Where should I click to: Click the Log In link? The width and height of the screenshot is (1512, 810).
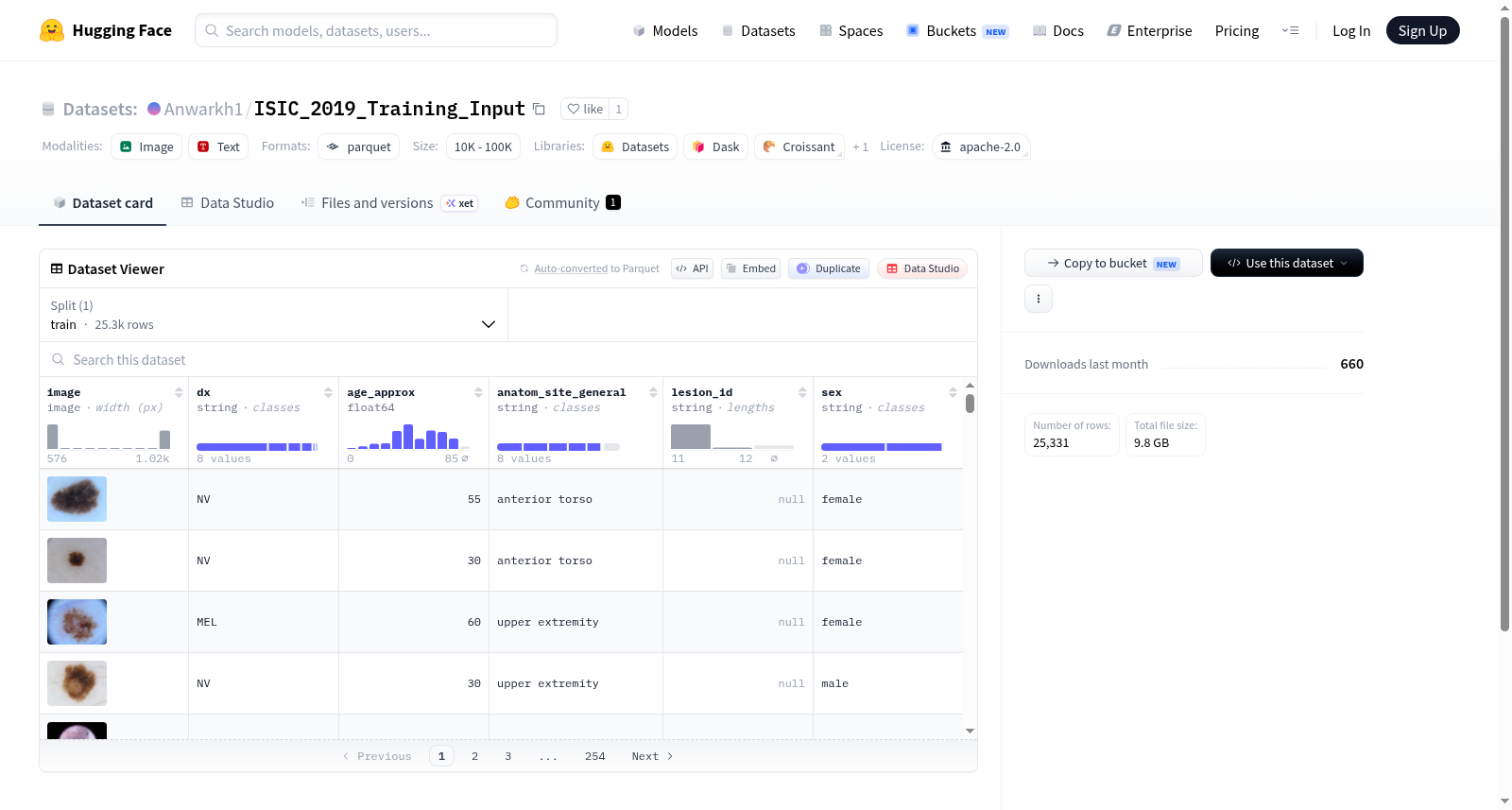click(x=1351, y=31)
